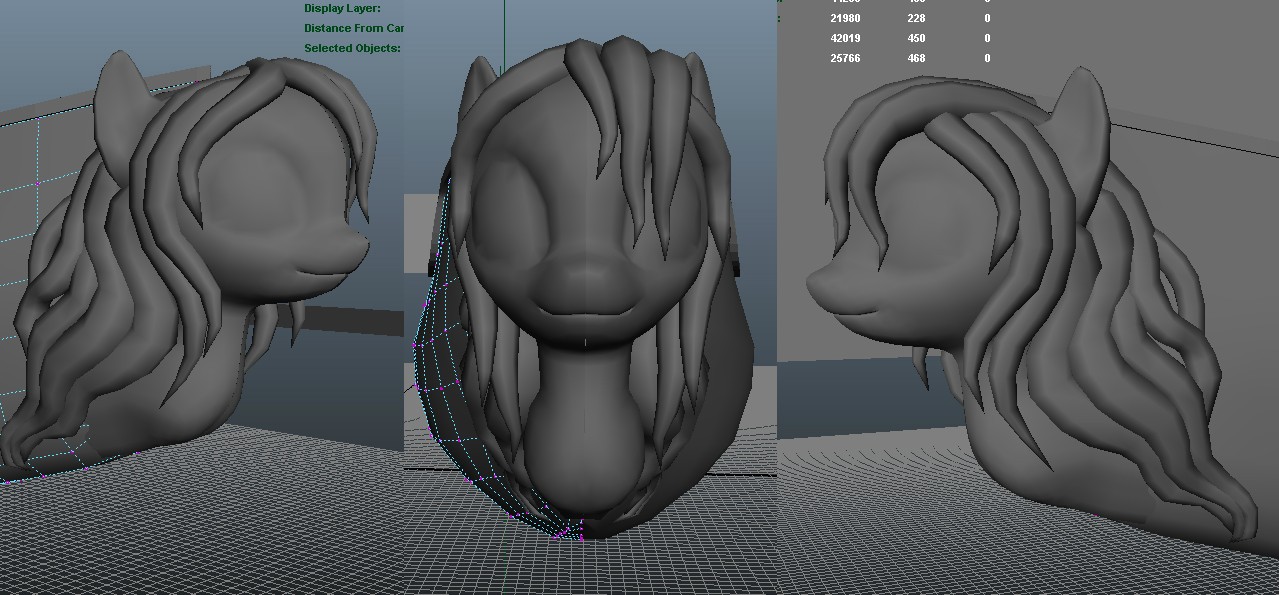Click the "Display Layer:" heads-up label
This screenshot has width=1279, height=595.
[342, 8]
